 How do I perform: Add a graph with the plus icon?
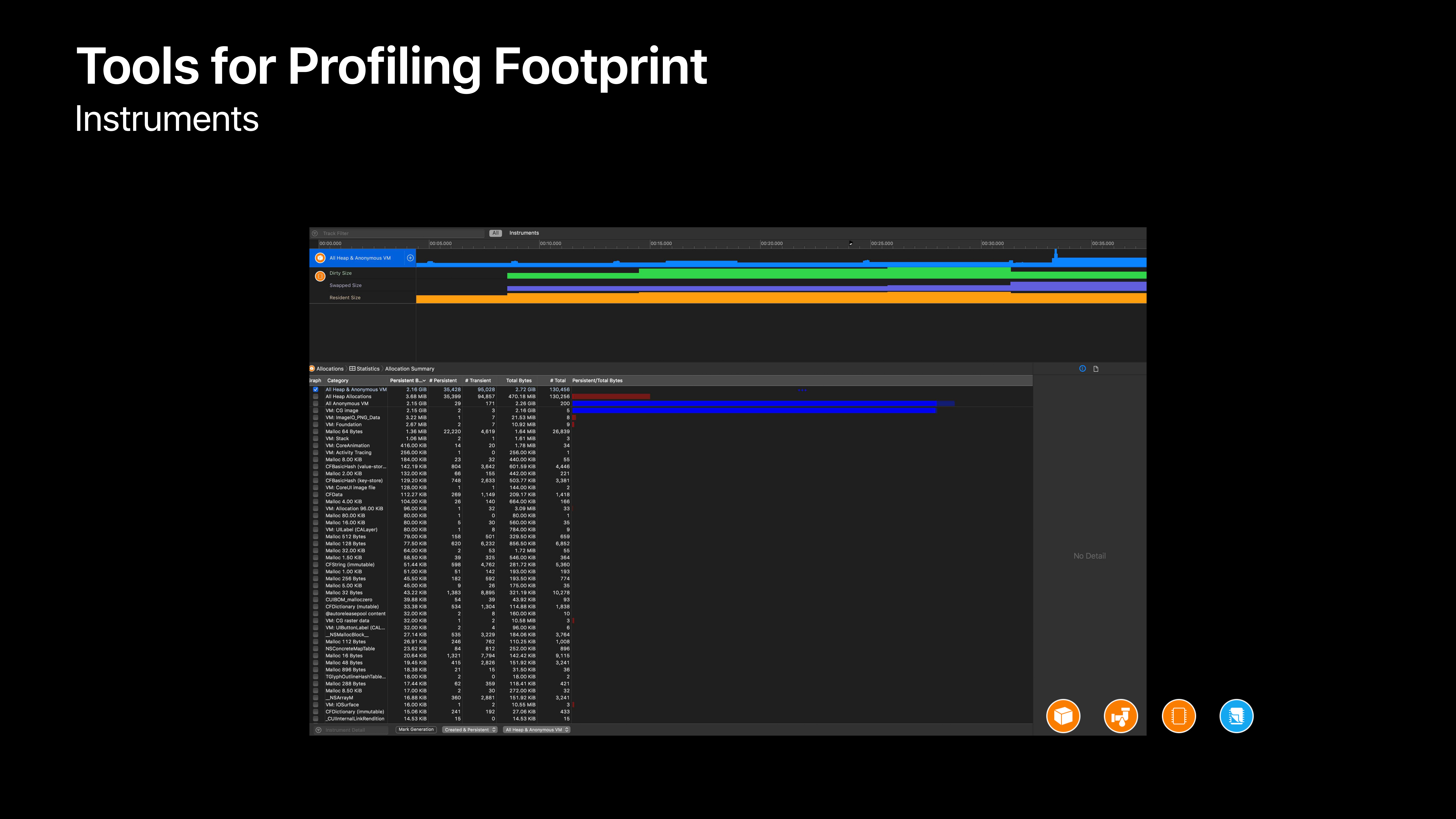coord(410,258)
